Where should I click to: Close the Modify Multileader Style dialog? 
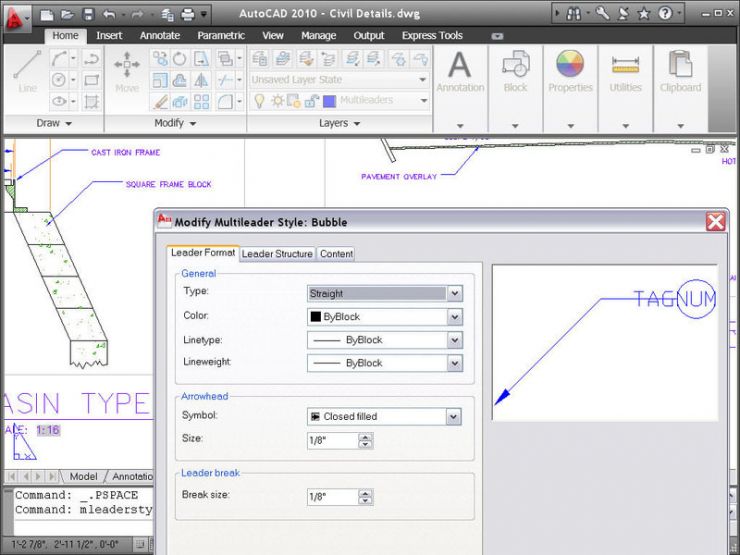[x=715, y=221]
